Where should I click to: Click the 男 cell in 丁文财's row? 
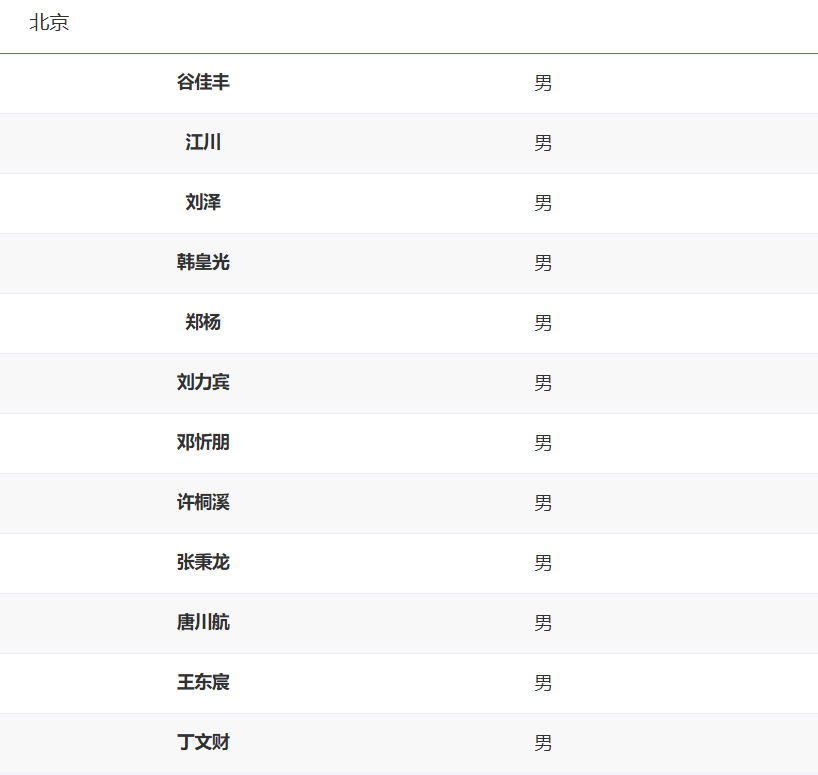point(543,743)
